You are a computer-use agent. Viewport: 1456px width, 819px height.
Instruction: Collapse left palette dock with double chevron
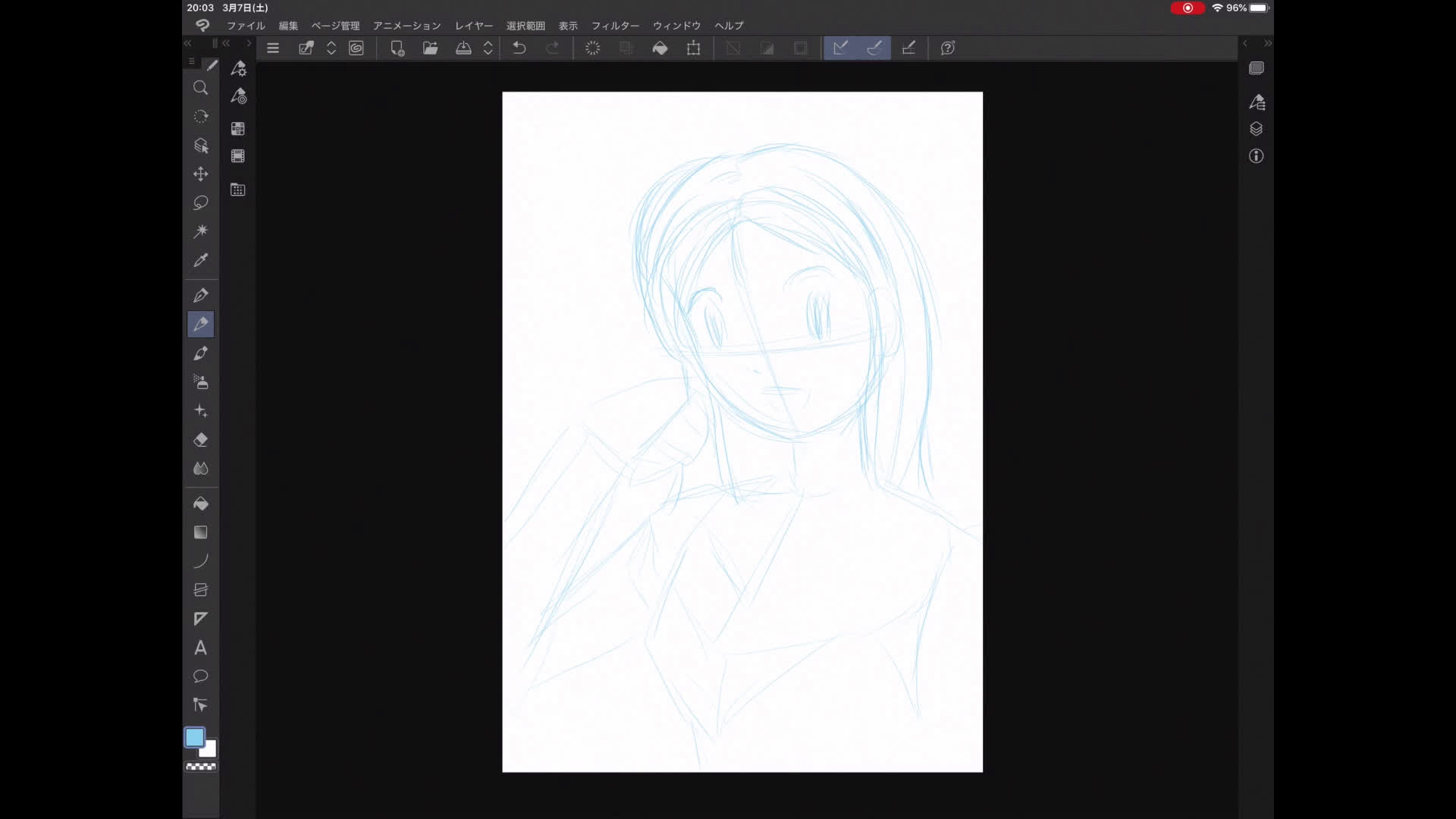tap(187, 43)
